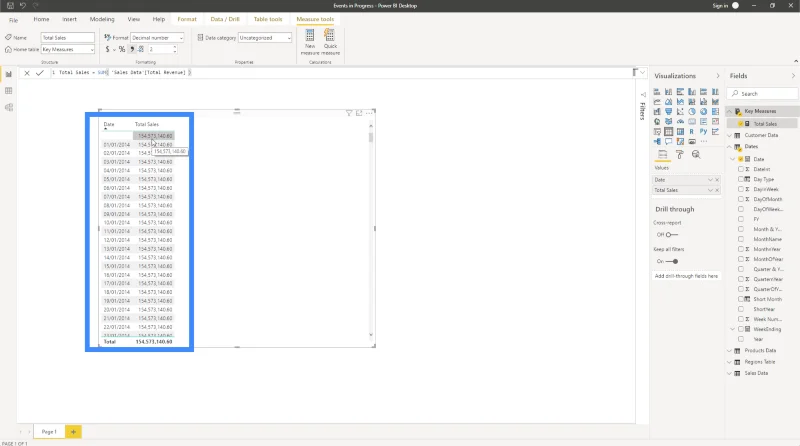Collapse the Fields pane
The width and height of the screenshot is (800, 446).
click(793, 76)
